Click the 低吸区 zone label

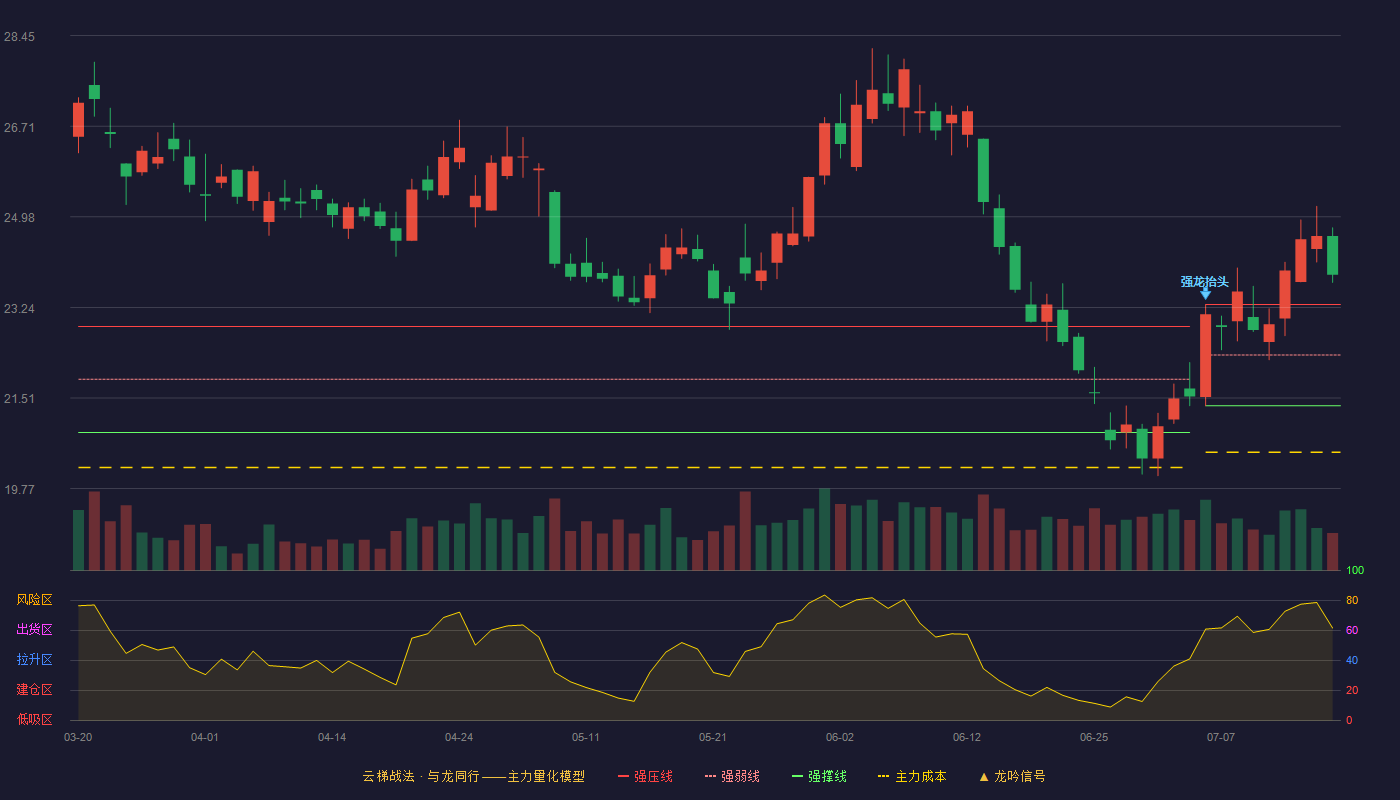coord(34,719)
